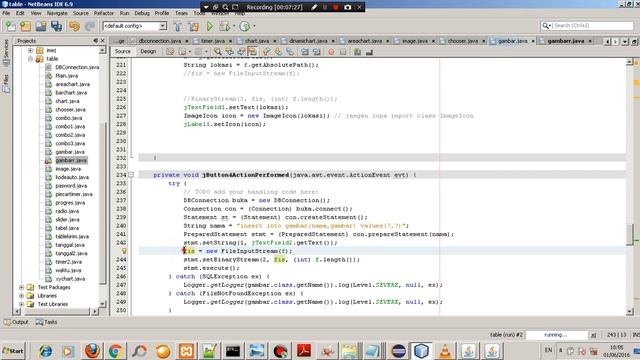
Task: Open the Debug menu
Action: click(x=142, y=13)
